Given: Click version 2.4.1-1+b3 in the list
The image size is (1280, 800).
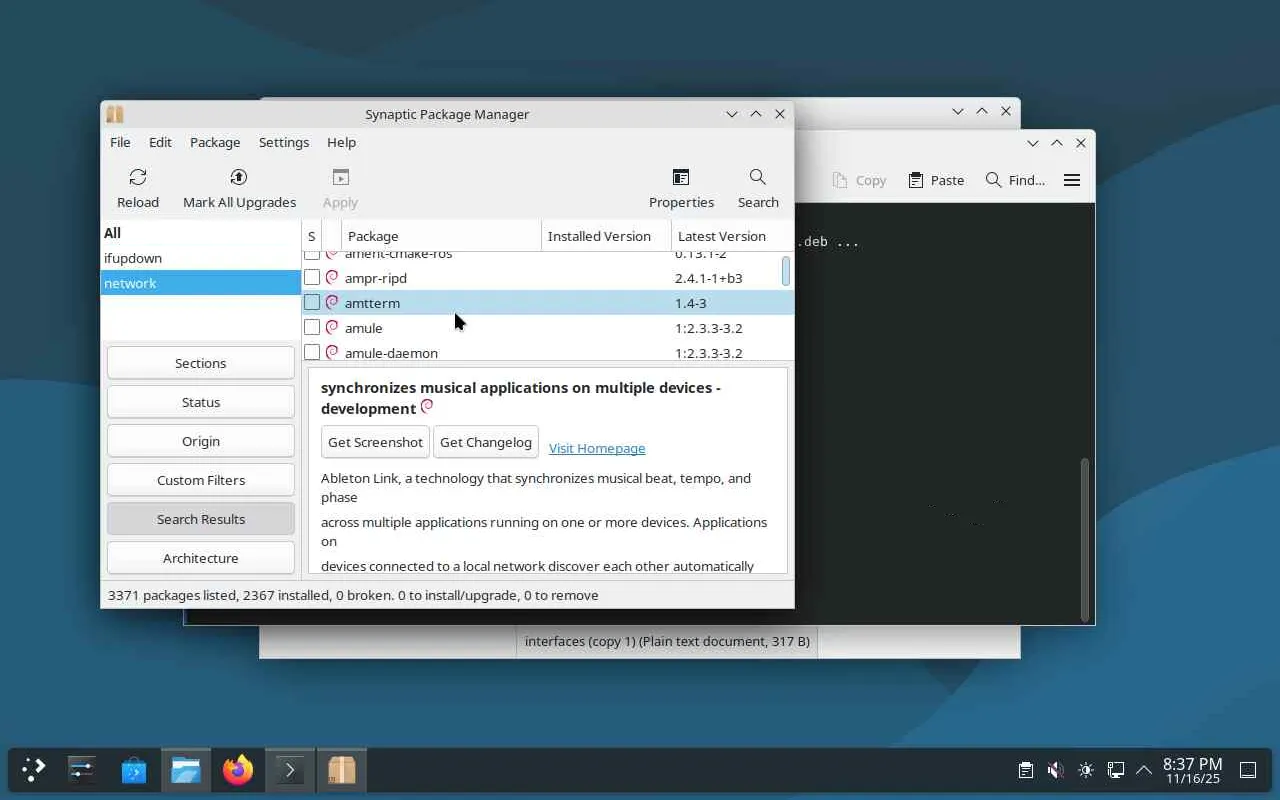Looking at the screenshot, I should [708, 277].
